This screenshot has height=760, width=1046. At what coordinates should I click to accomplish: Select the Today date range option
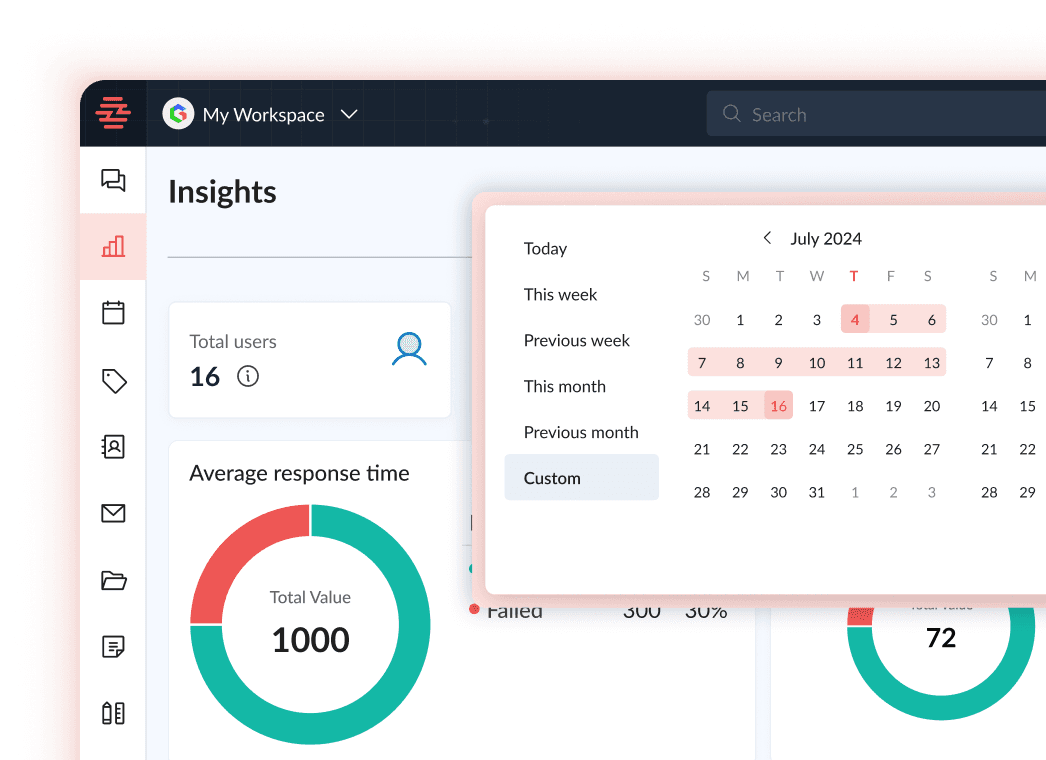pyautogui.click(x=545, y=249)
